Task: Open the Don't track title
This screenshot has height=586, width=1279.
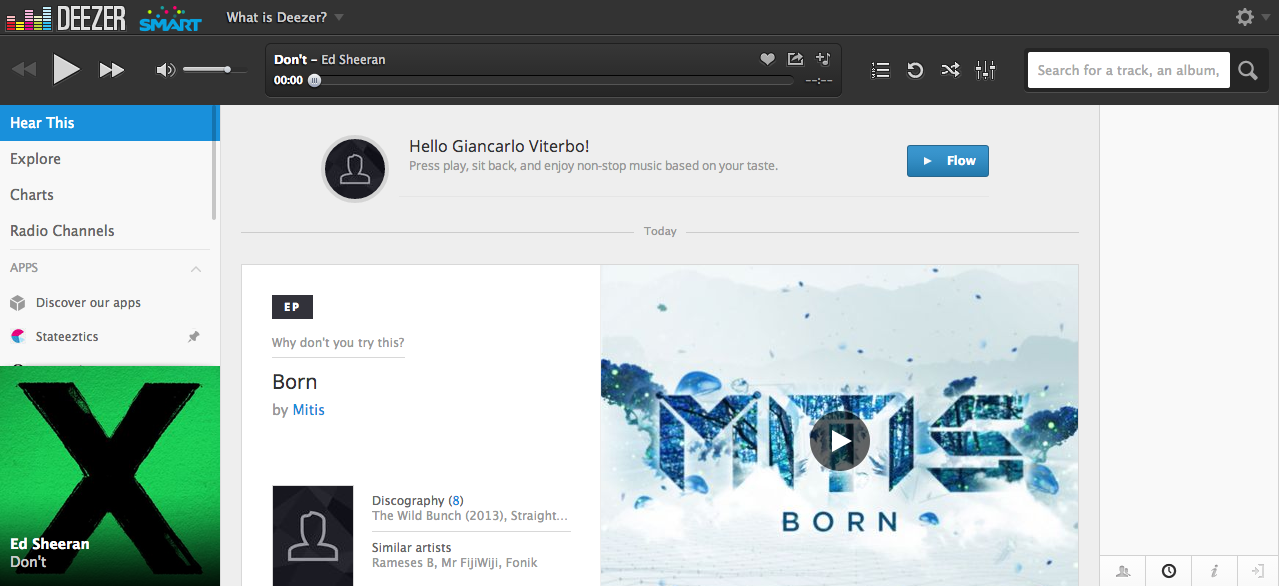Action: coord(290,59)
